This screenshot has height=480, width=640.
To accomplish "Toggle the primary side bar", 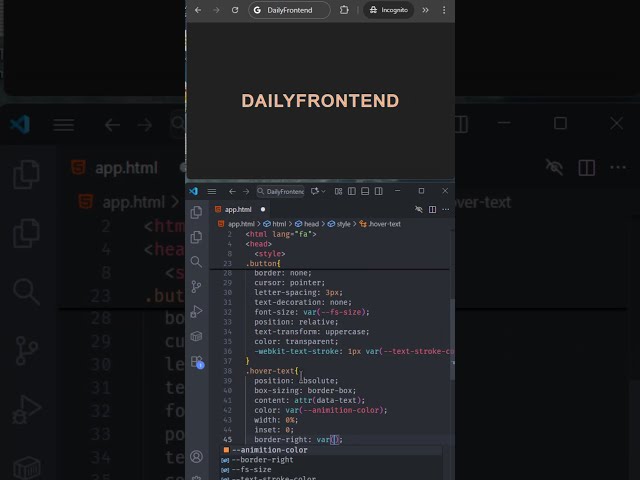I will (352, 191).
